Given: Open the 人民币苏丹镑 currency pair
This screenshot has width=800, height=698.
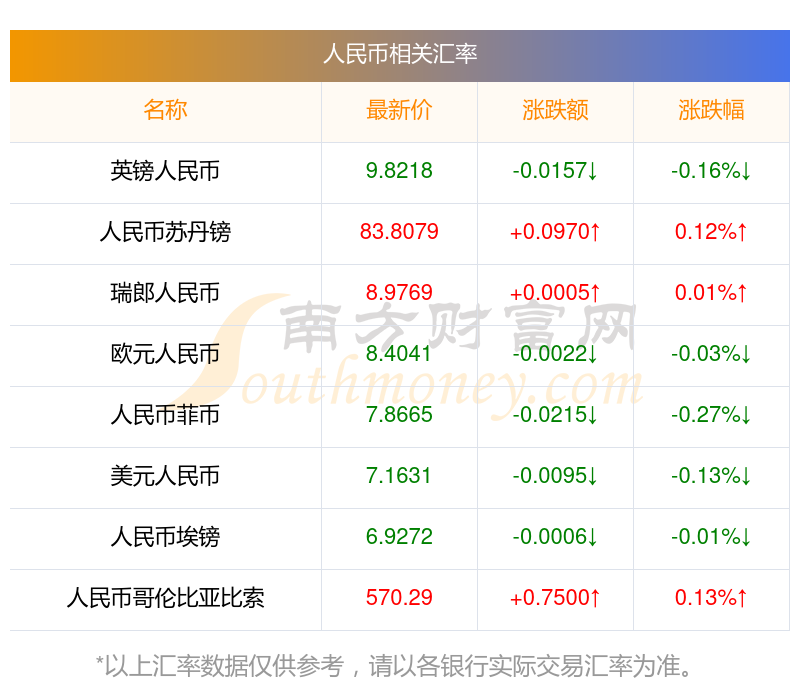Looking at the screenshot, I should pos(165,232).
